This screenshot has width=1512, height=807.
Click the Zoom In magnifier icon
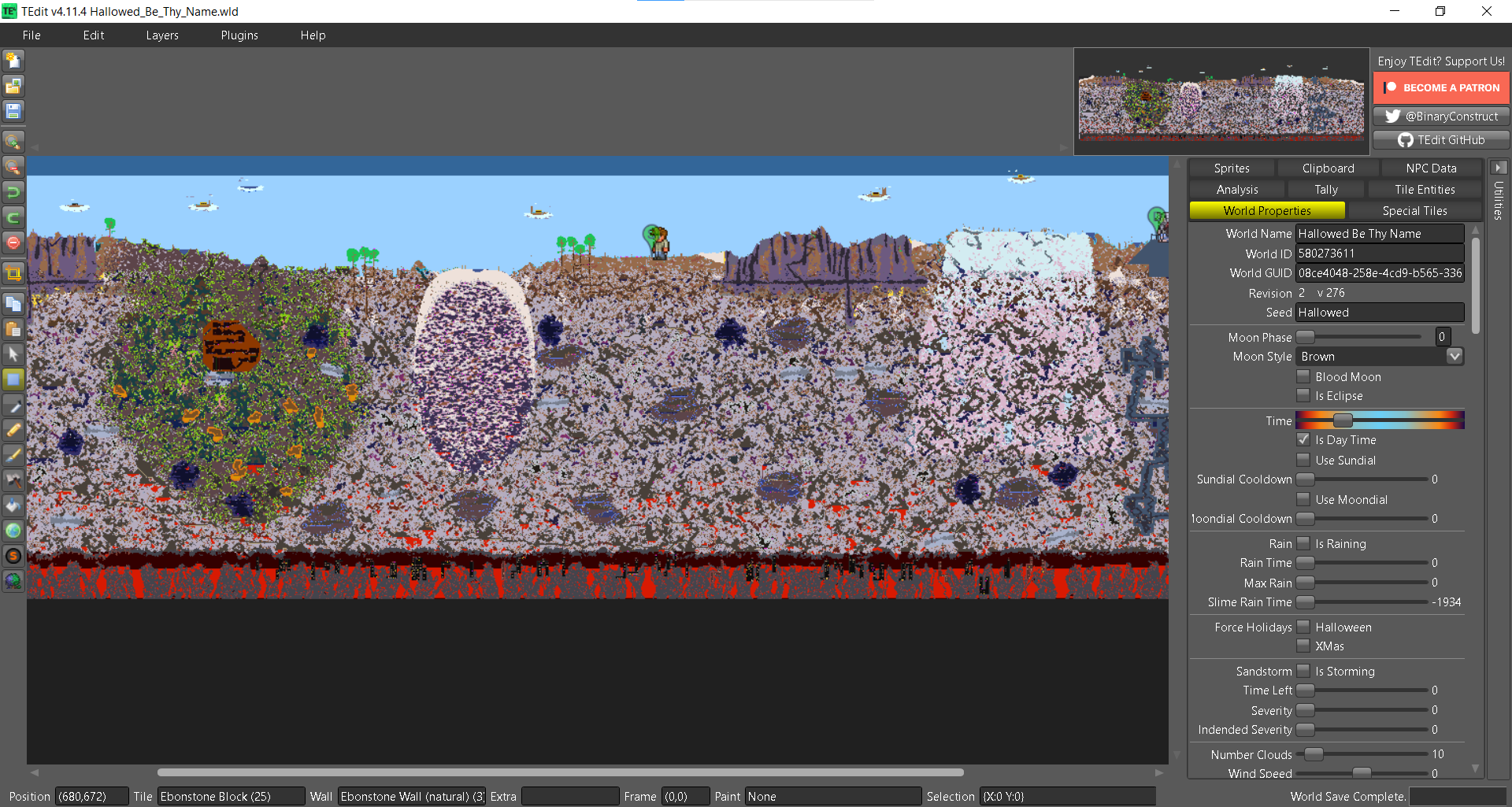coord(13,142)
